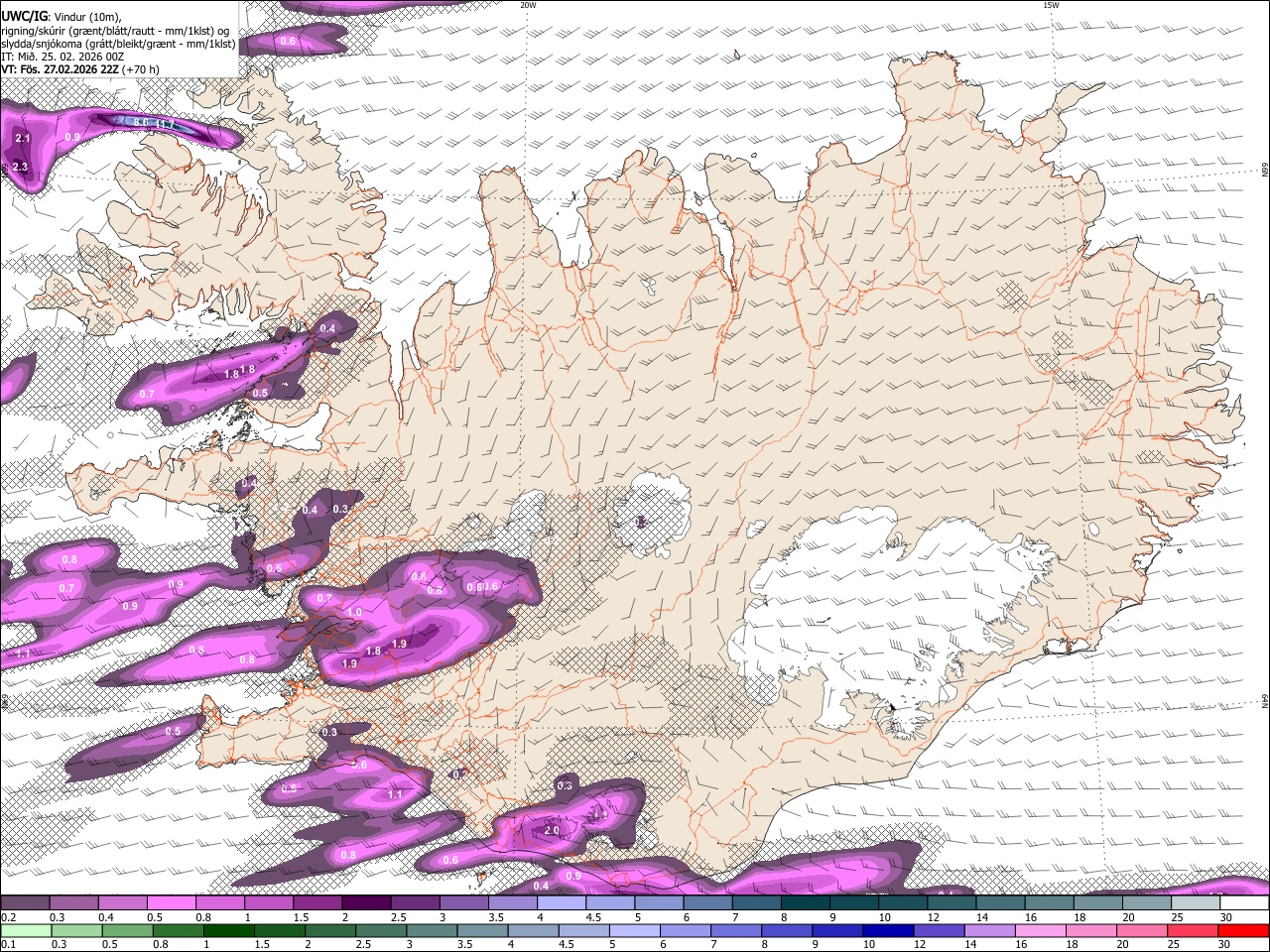Click the pale grey upper swatch from 25 to 30

click(1196, 903)
